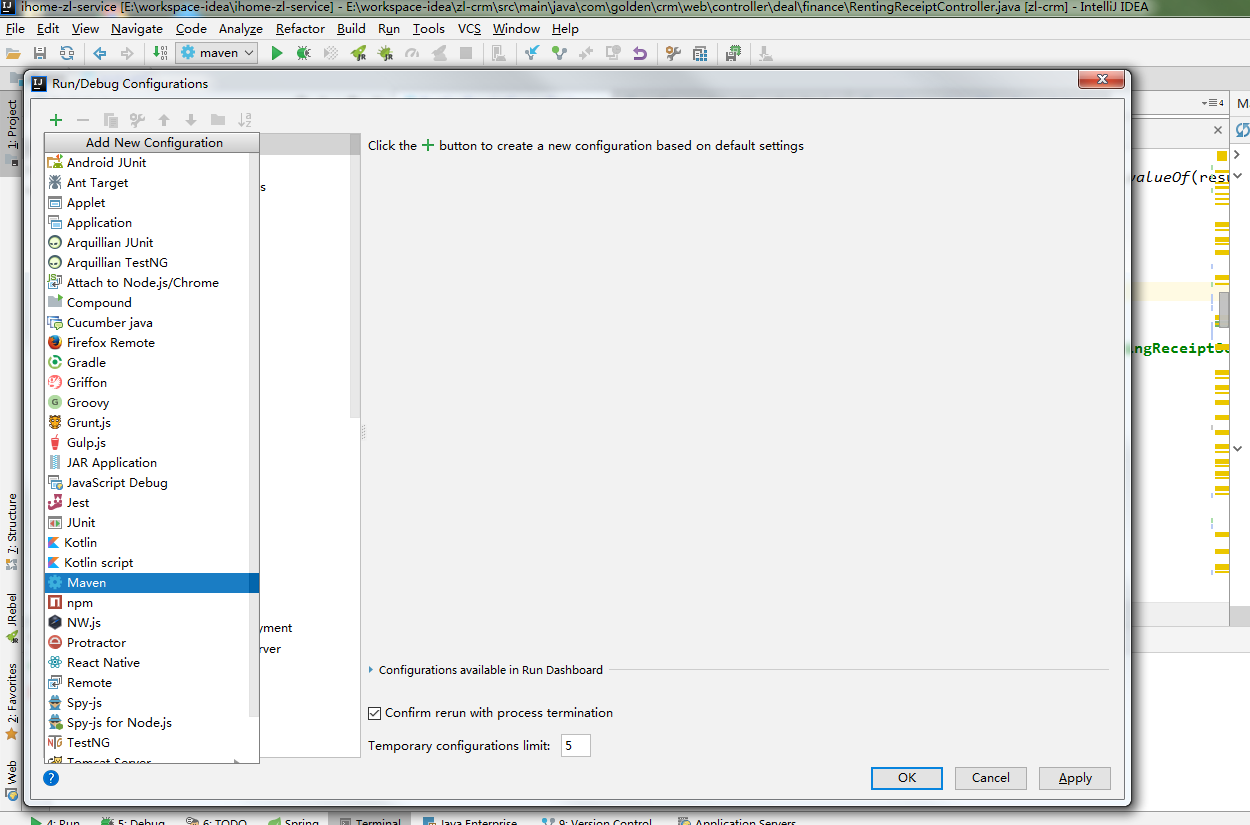Expand Configurations available in Run Dashboard
Image resolution: width=1250 pixels, height=825 pixels.
[371, 670]
